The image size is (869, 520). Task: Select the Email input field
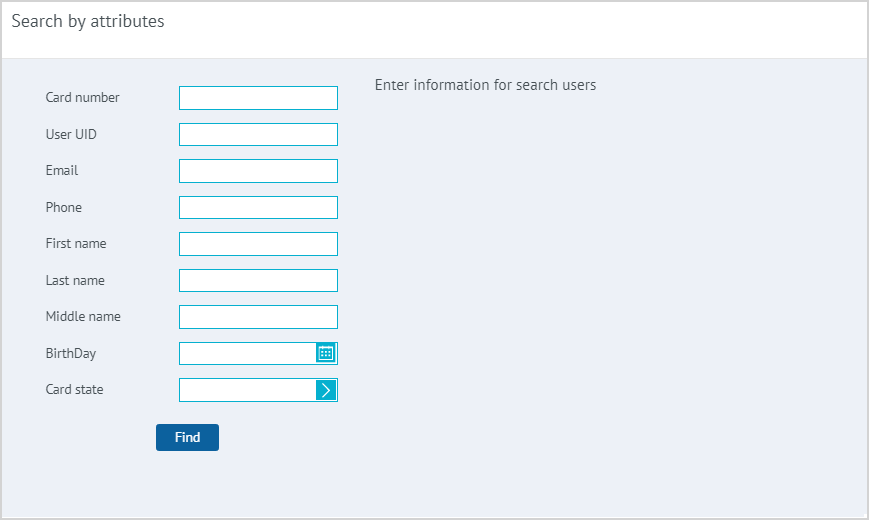pos(258,171)
